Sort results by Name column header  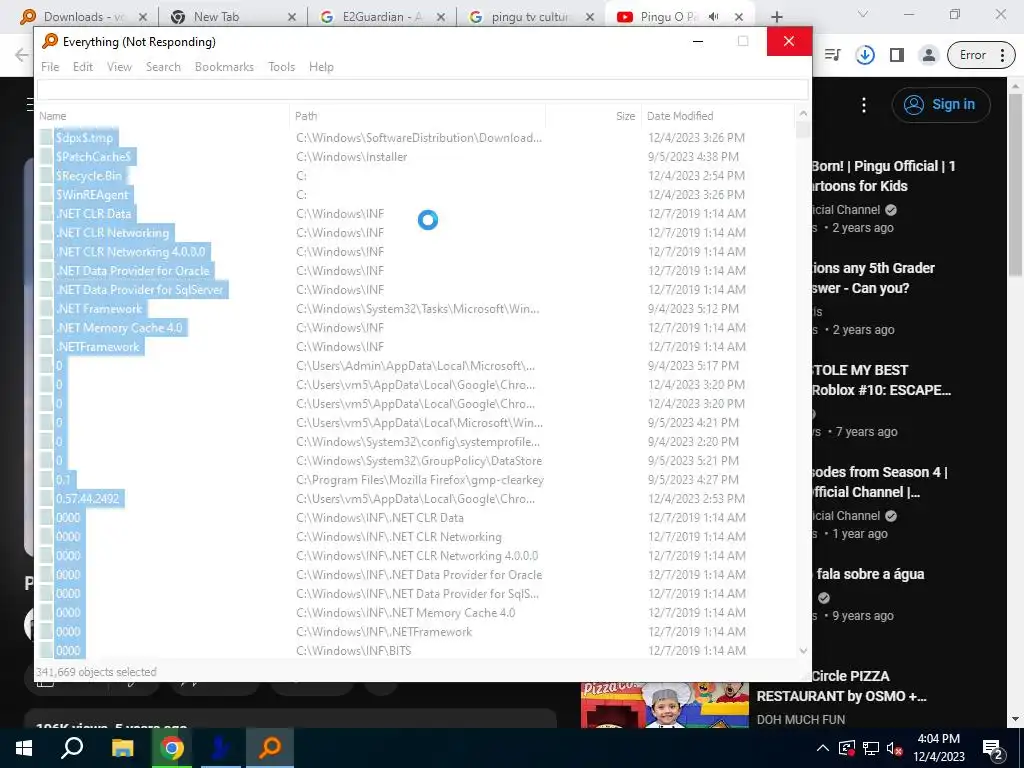point(163,116)
